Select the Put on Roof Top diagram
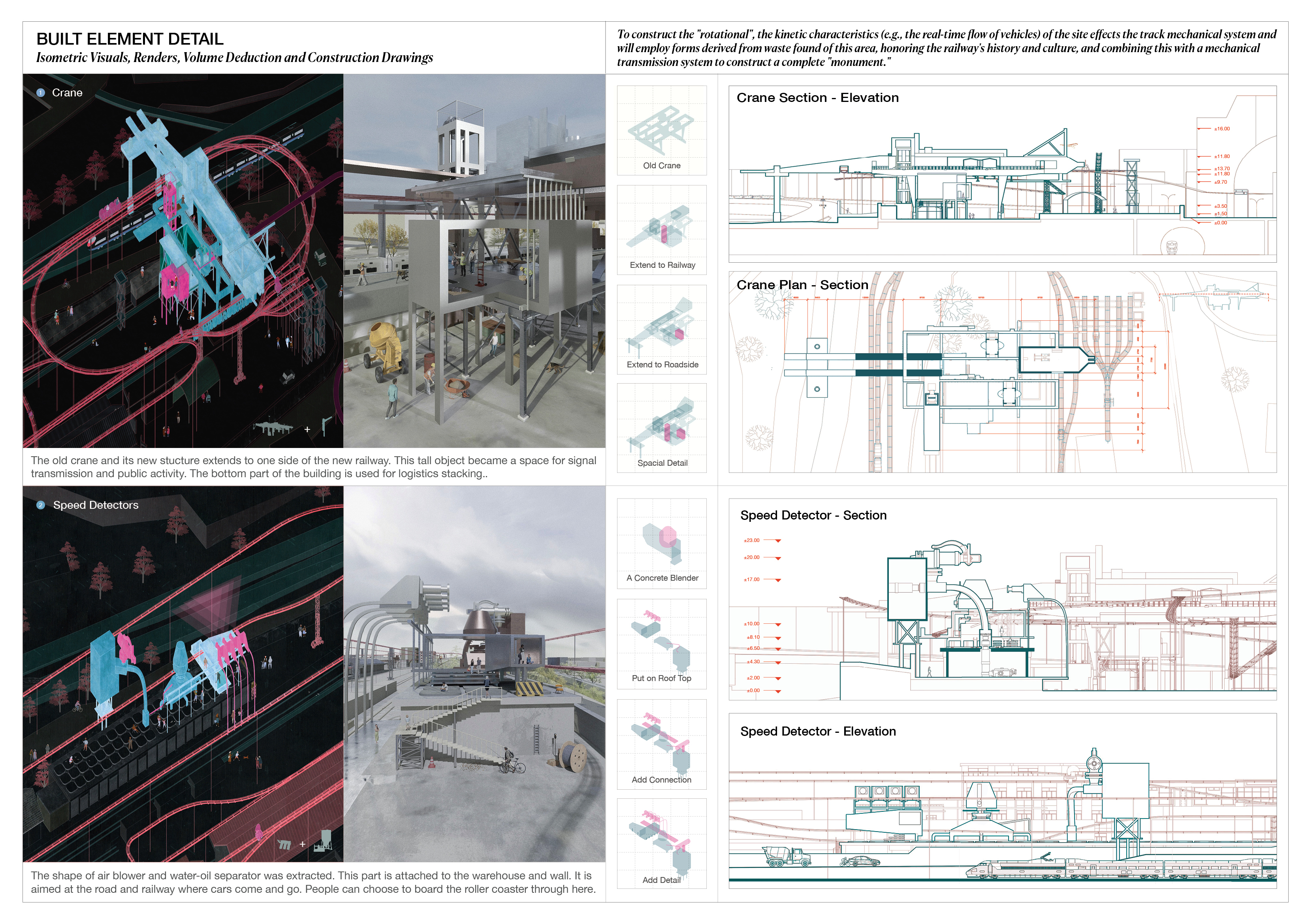This screenshot has height=924, width=1308. [x=661, y=644]
